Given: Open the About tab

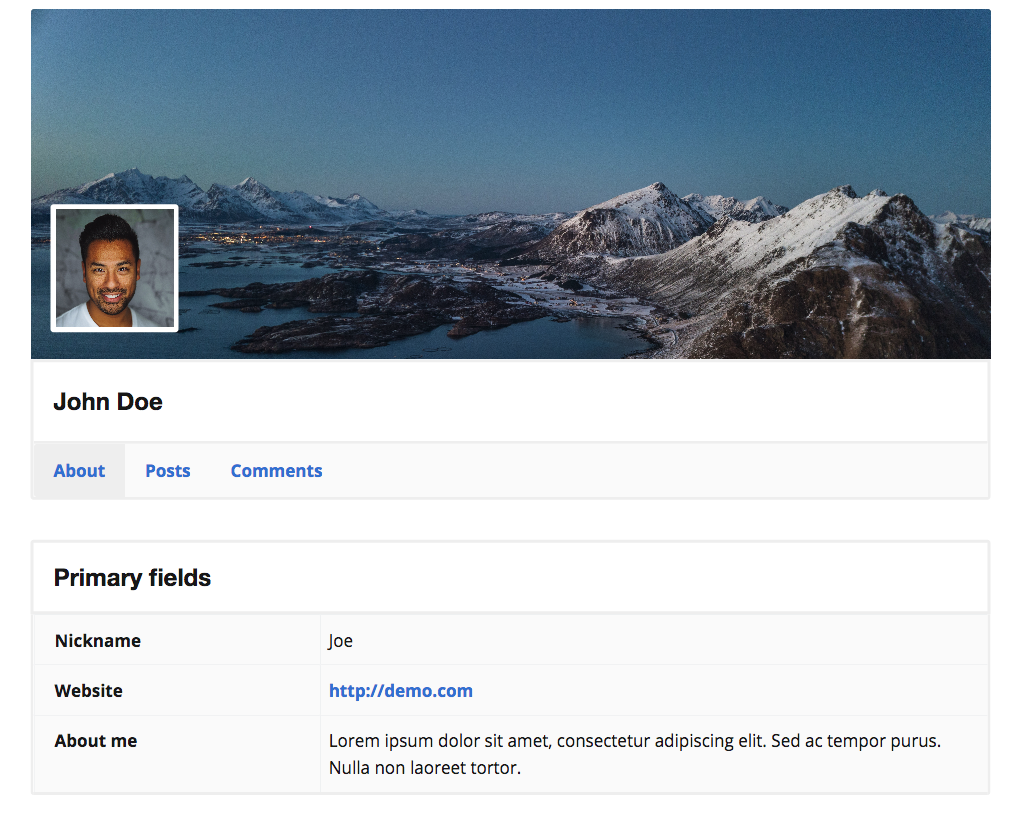Looking at the screenshot, I should [x=79, y=471].
